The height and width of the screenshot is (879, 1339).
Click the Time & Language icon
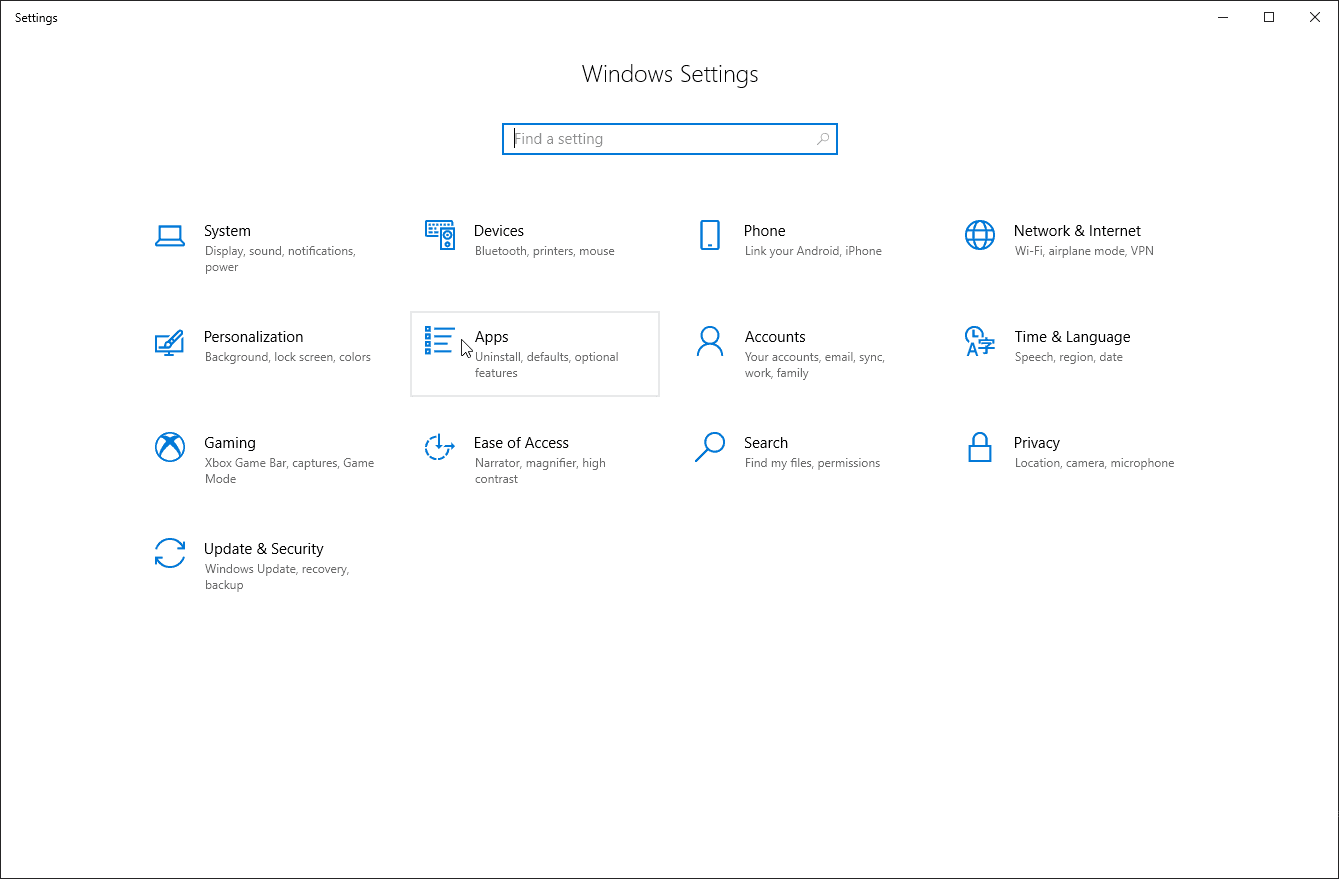(x=980, y=341)
